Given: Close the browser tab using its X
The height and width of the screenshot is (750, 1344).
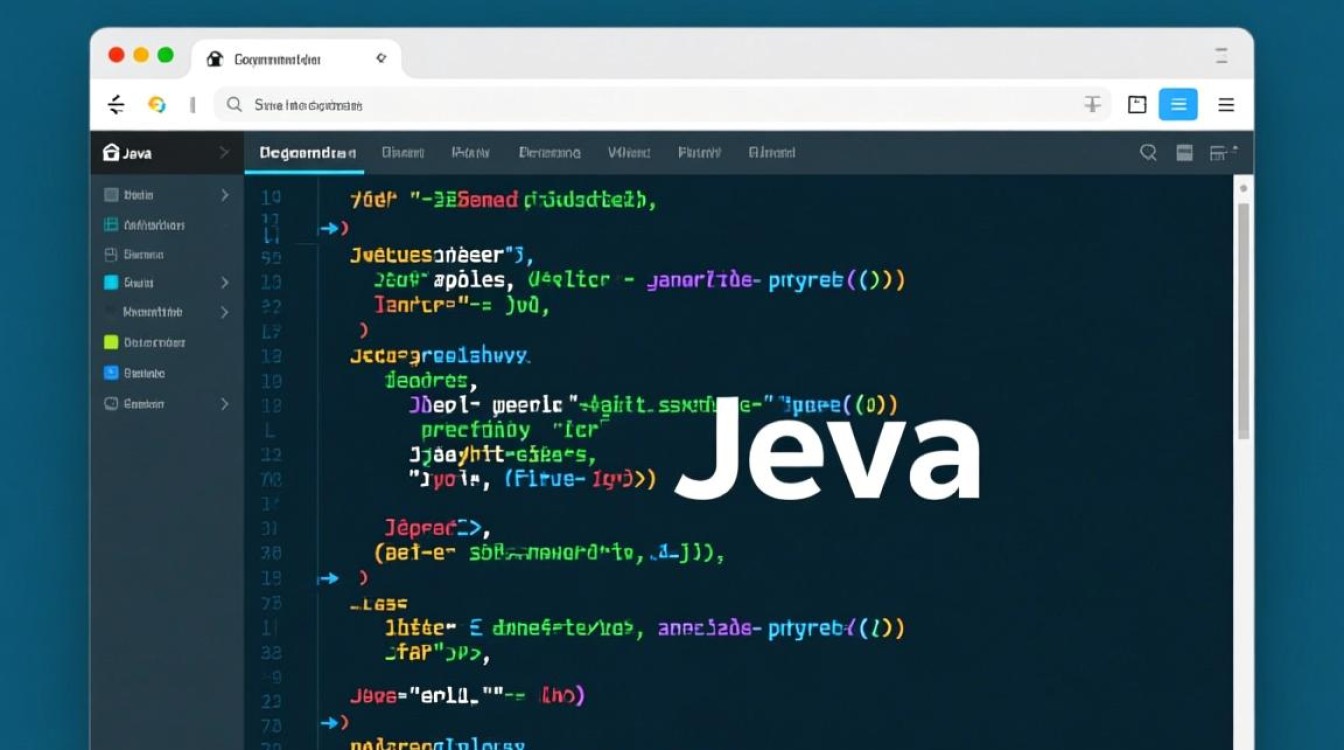Looking at the screenshot, I should pyautogui.click(x=380, y=59).
